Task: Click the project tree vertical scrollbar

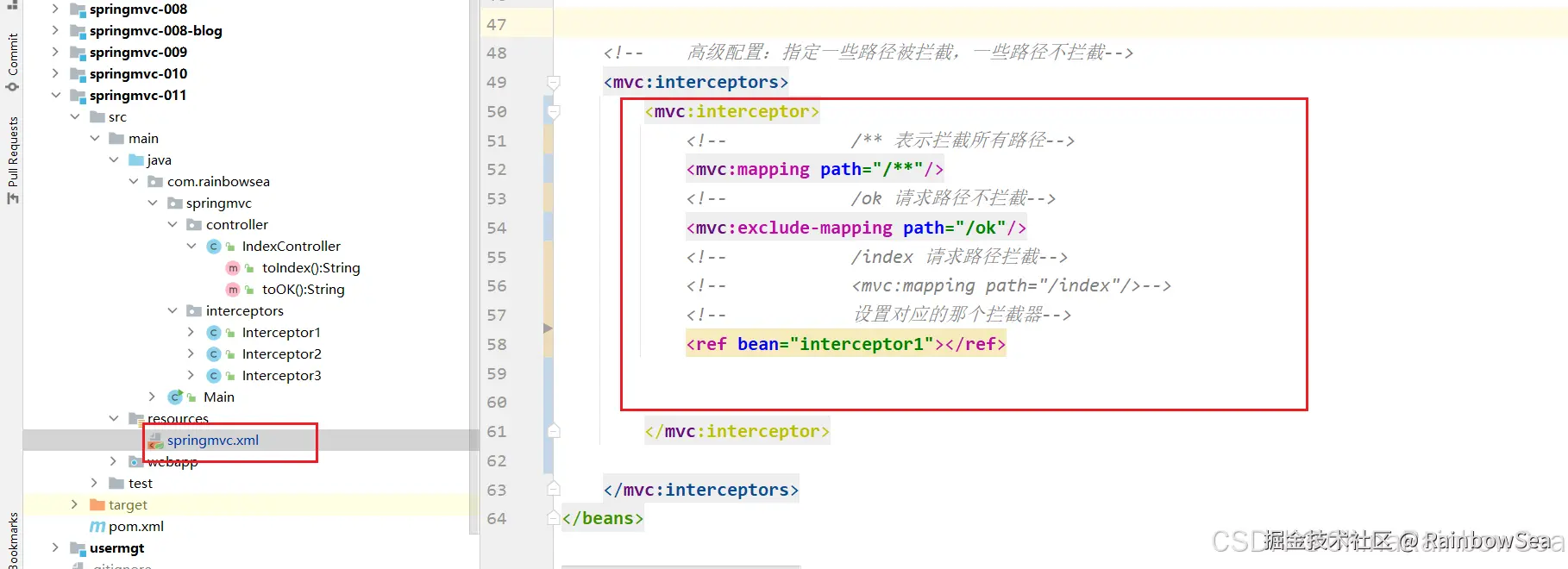Action: (474, 267)
